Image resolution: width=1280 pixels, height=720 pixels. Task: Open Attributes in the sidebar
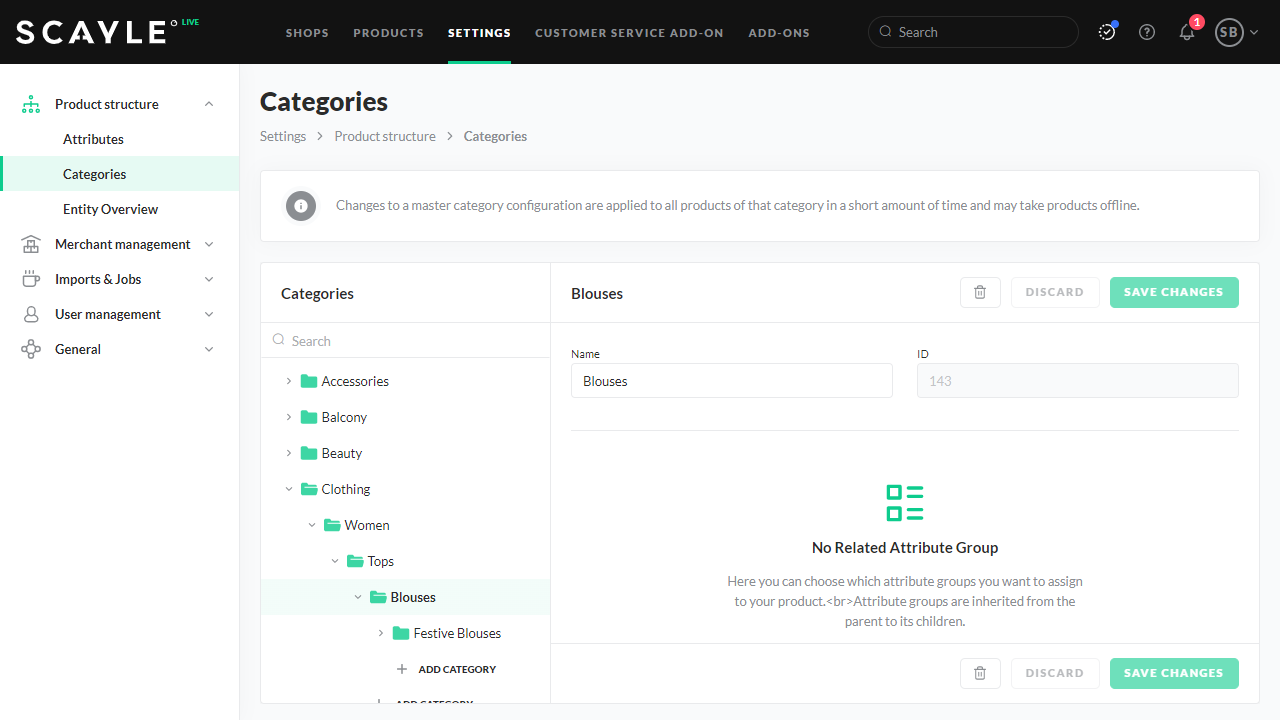[93, 139]
